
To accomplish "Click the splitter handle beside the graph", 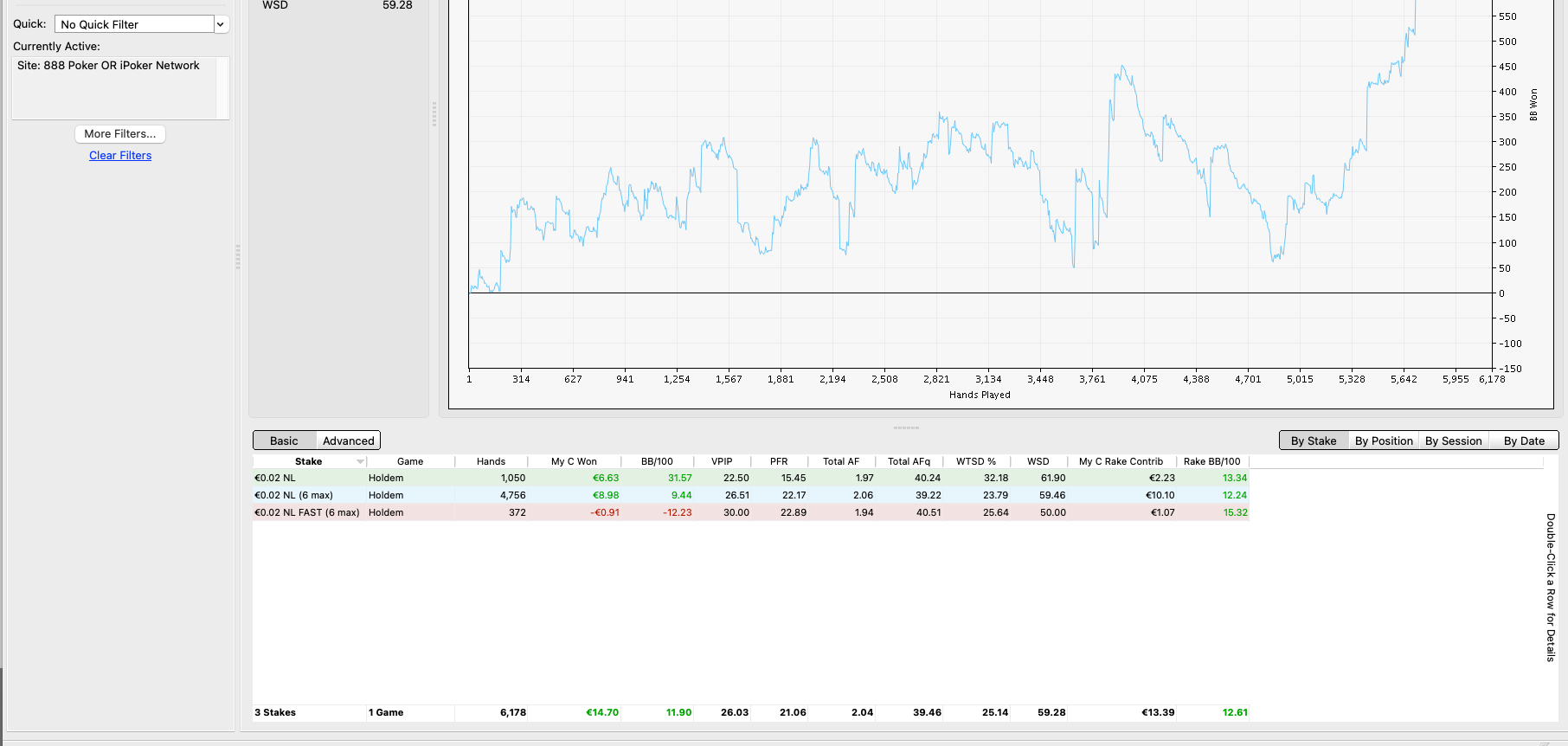I will point(434,113).
